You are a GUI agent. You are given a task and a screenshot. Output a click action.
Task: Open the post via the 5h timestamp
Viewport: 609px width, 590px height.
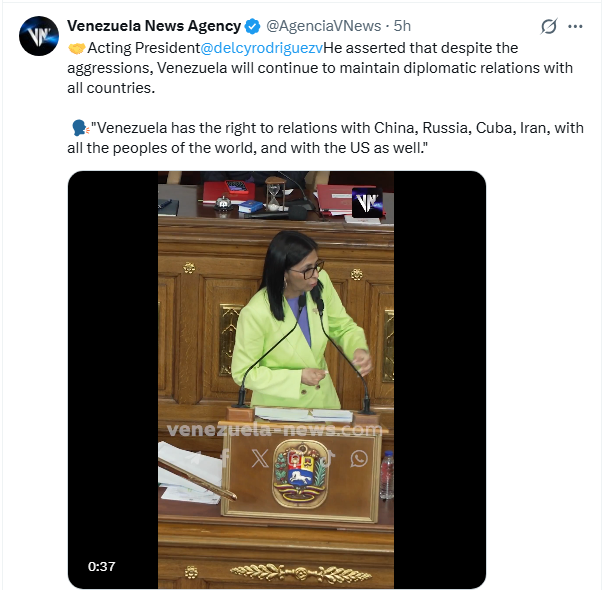pos(402,26)
